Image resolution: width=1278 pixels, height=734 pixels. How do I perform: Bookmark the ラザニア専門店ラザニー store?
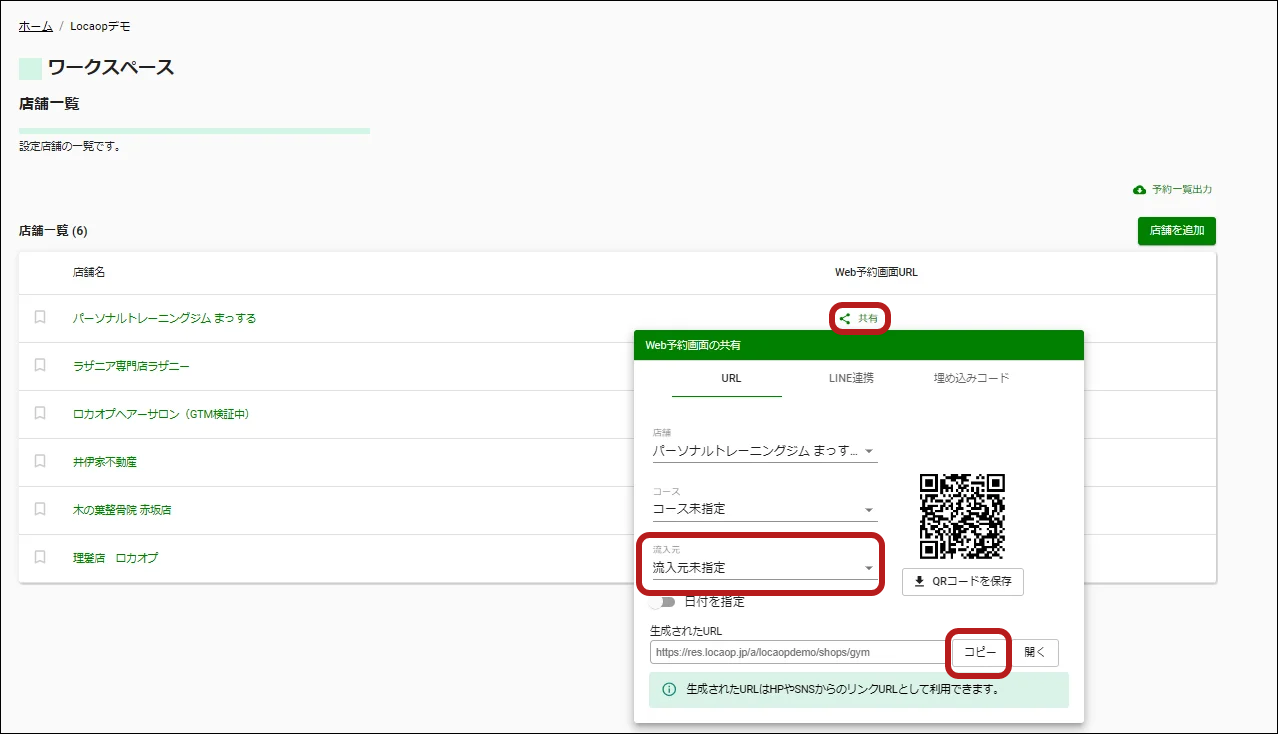pyautogui.click(x=40, y=365)
